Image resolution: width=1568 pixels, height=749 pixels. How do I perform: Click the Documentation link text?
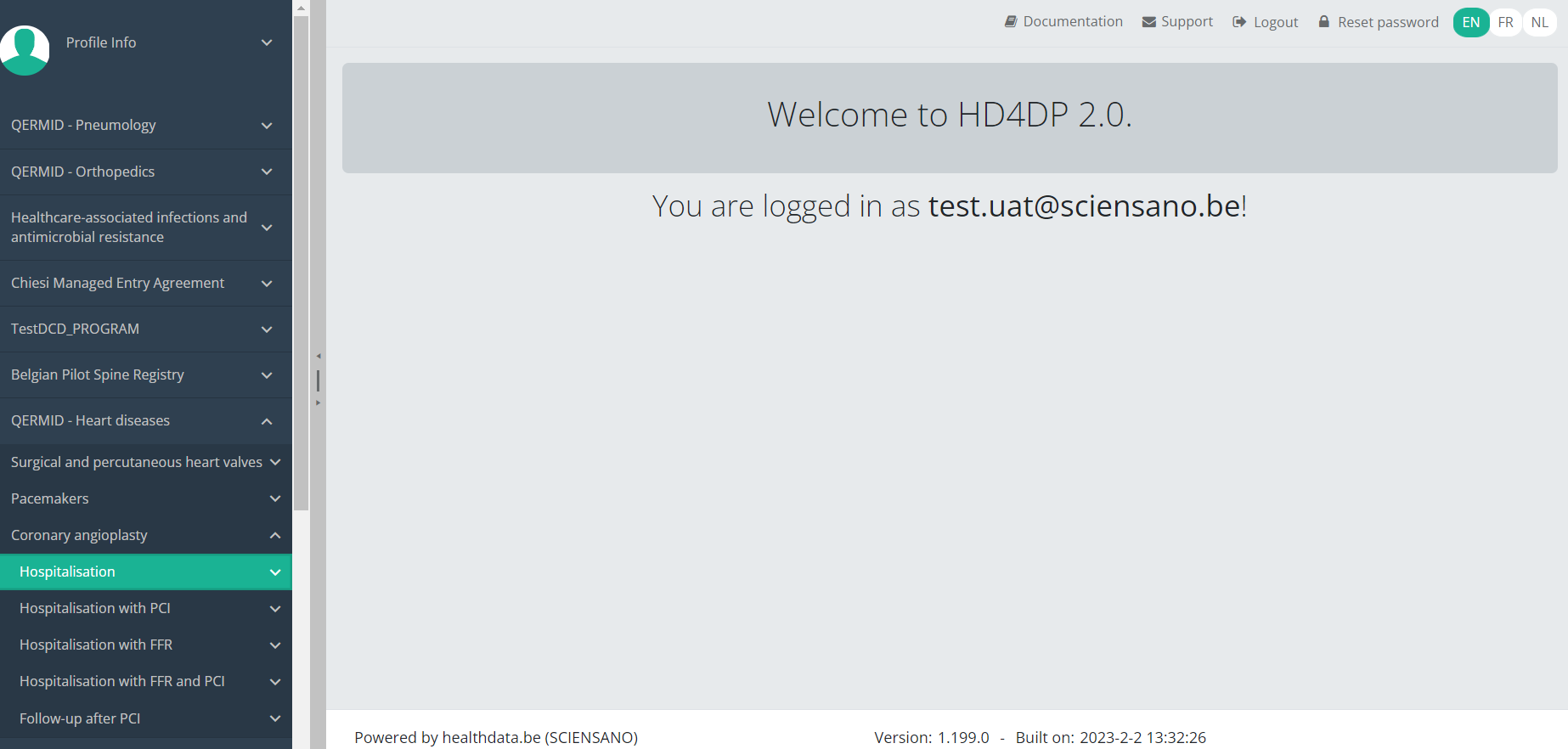tap(1072, 21)
